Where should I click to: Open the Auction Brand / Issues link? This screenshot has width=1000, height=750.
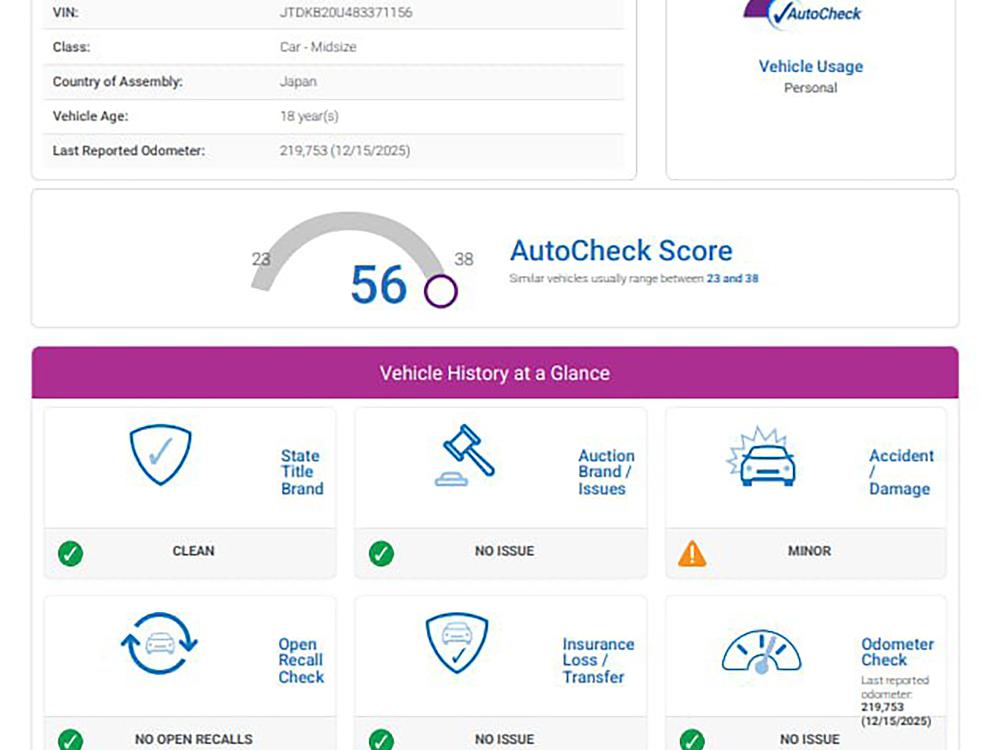(x=605, y=472)
